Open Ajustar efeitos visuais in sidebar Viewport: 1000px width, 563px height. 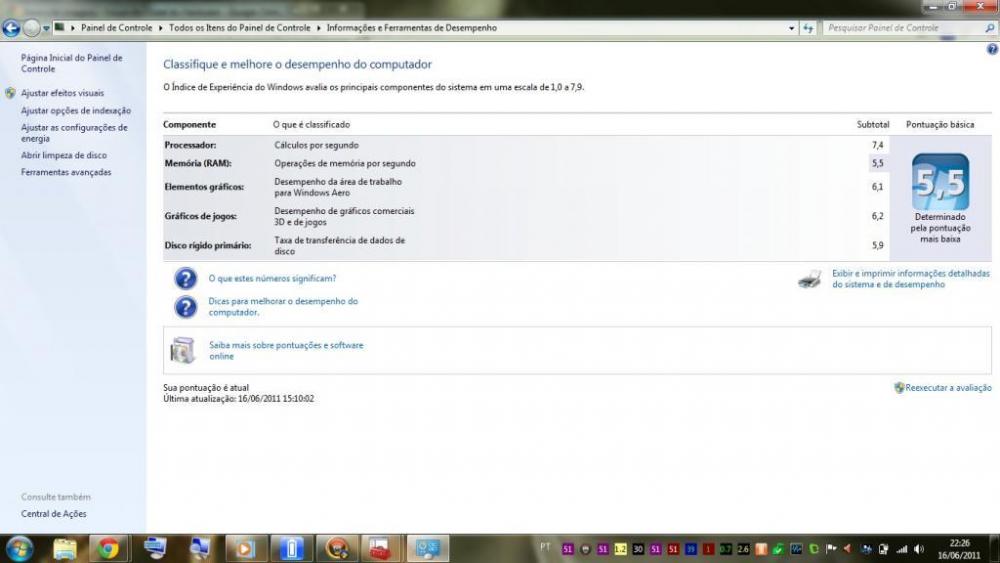pos(62,93)
